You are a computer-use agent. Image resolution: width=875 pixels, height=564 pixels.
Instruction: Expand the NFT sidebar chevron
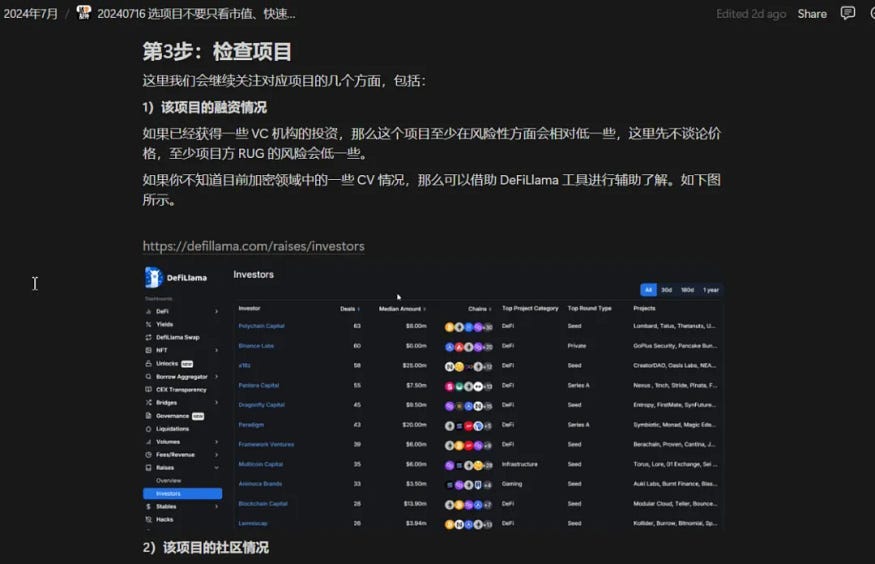click(x=217, y=350)
